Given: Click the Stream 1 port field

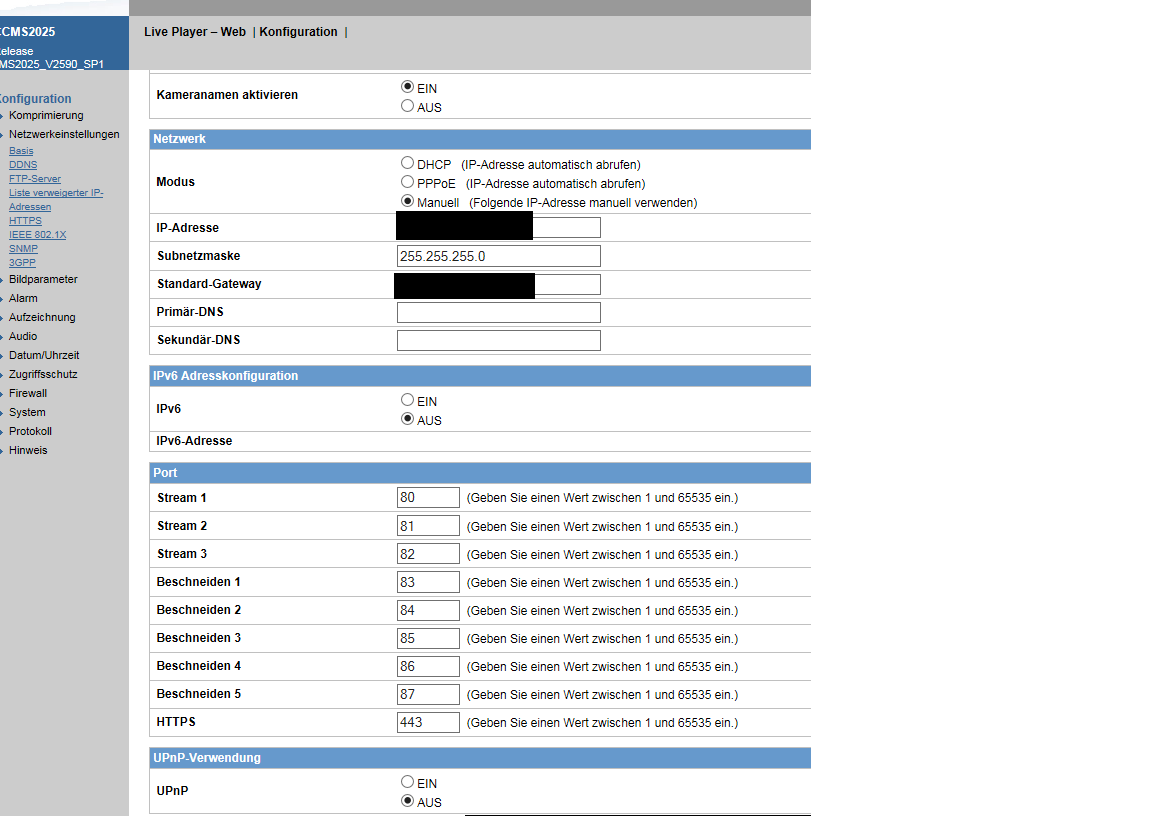Looking at the screenshot, I should [x=428, y=498].
